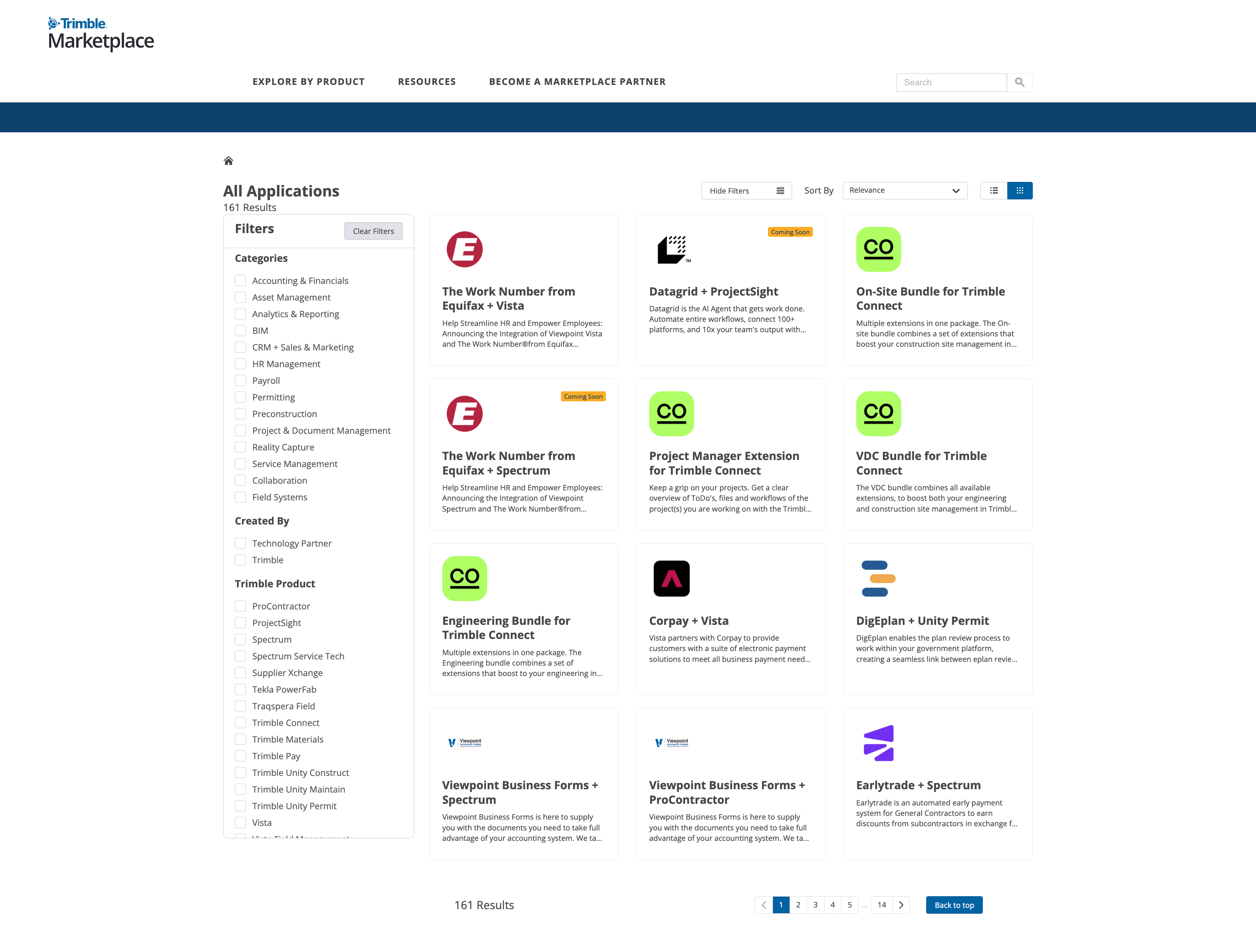
Task: Open the Earlytrade logo icon
Action: click(x=878, y=743)
